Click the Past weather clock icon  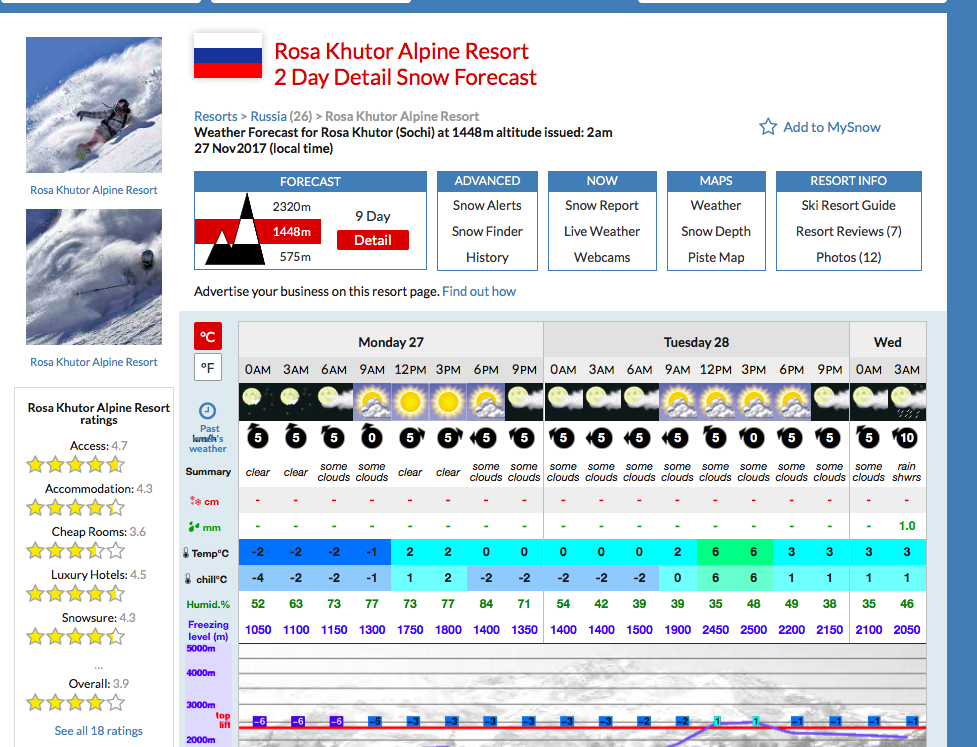tap(207, 411)
